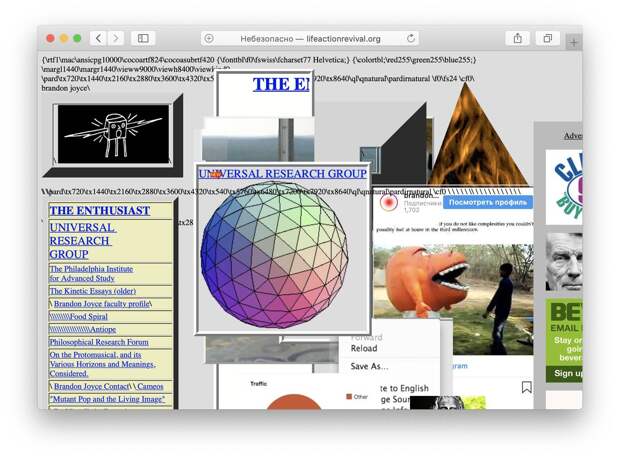Choose Reload in the context menu
The width and height of the screenshot is (620, 459).
pos(364,348)
